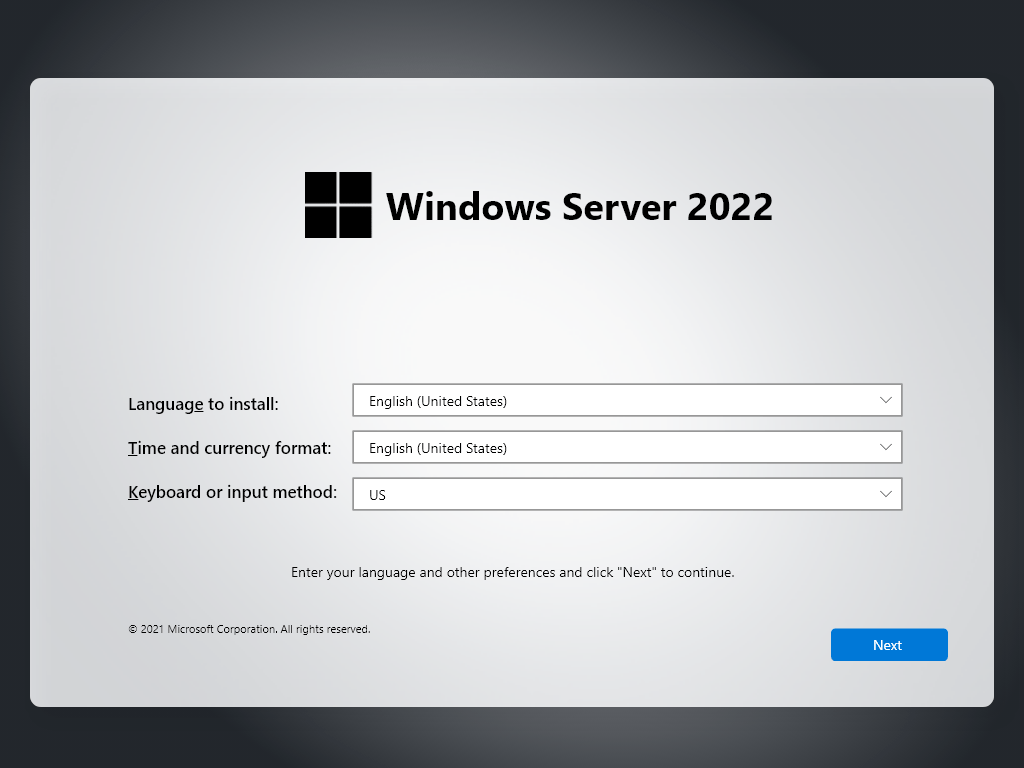Click the Windows Server 2022 title text
Viewport: 1024px width, 768px height.
point(580,207)
